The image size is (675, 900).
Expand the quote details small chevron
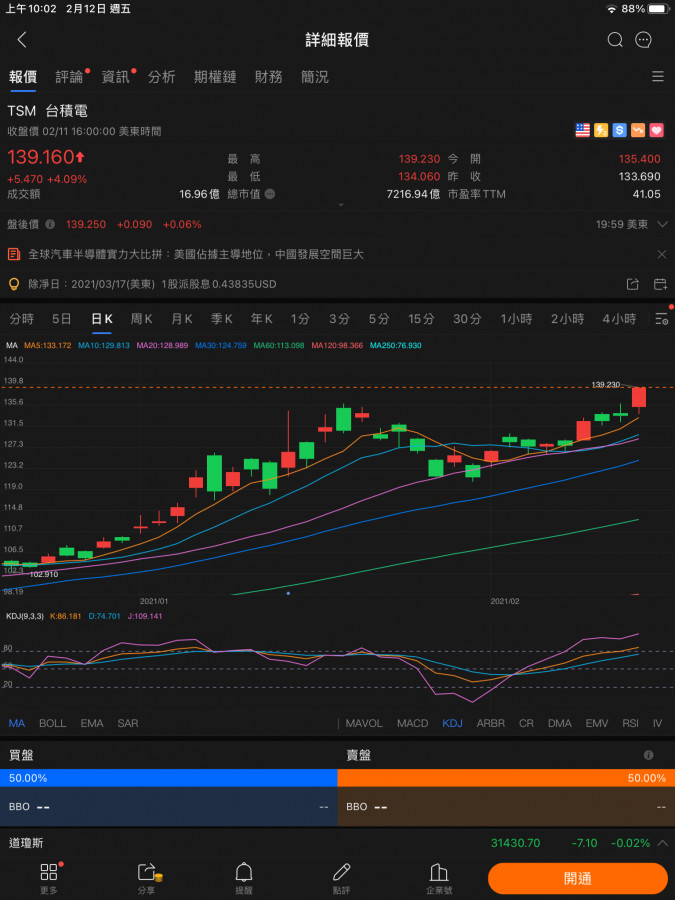341,204
